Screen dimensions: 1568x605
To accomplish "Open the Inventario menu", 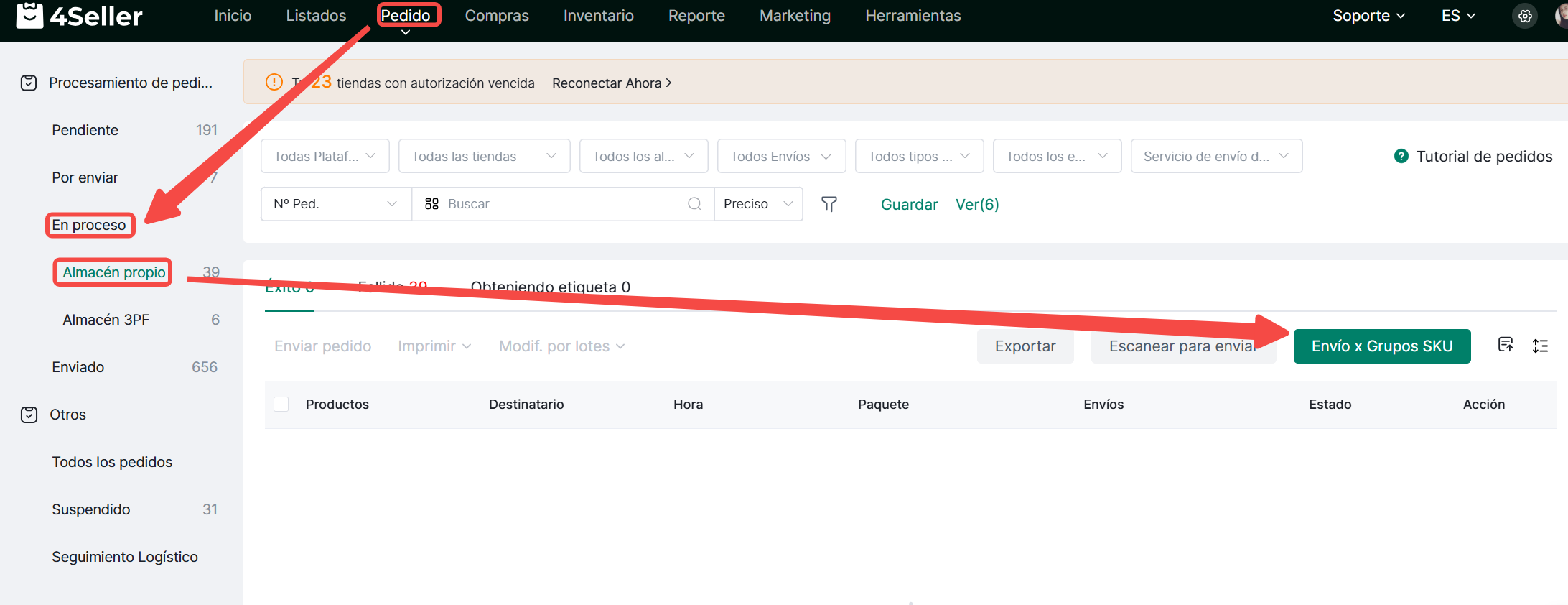I will pyautogui.click(x=598, y=16).
